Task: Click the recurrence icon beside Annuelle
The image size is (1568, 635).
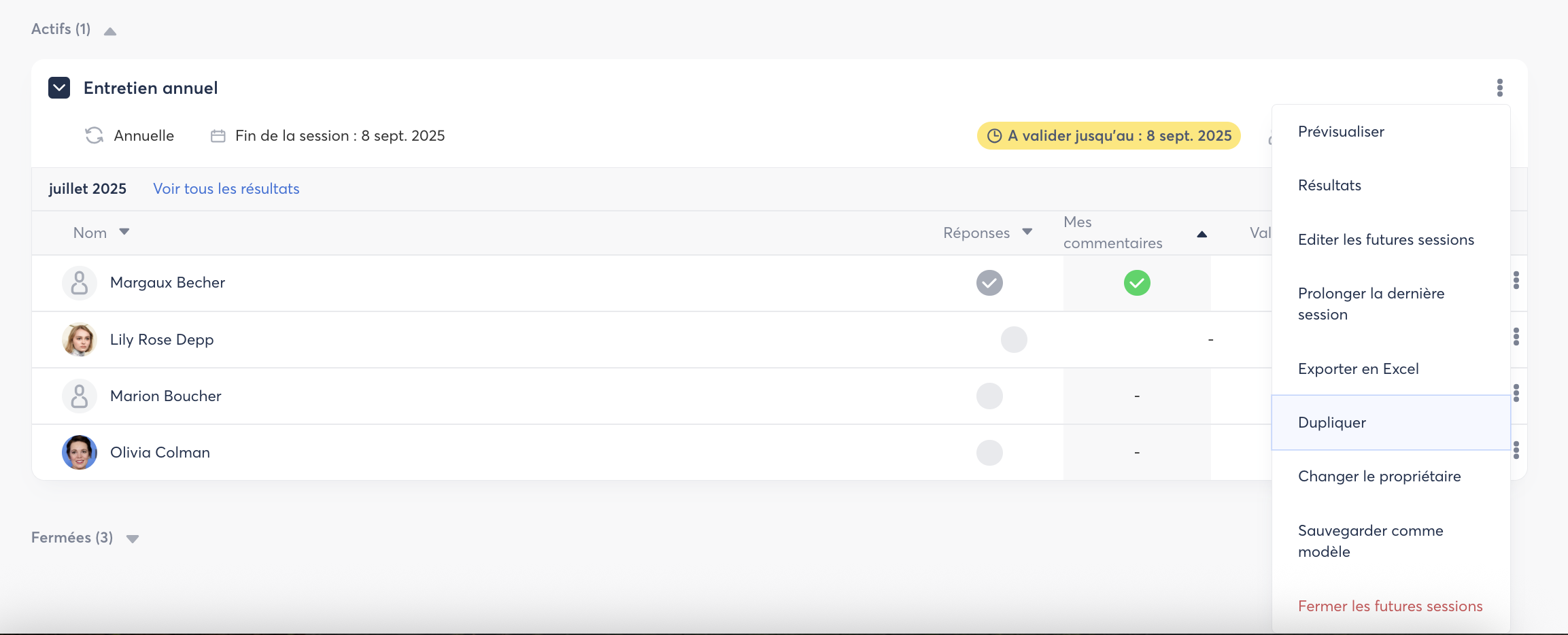Action: pyautogui.click(x=94, y=136)
